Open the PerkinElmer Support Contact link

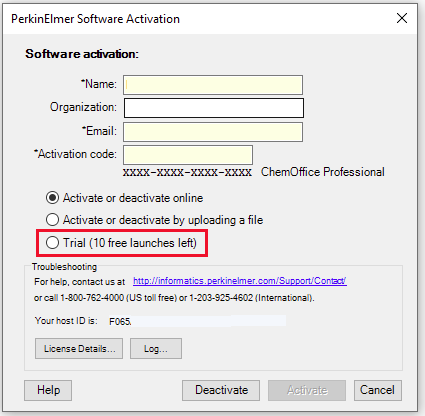[x=240, y=281]
